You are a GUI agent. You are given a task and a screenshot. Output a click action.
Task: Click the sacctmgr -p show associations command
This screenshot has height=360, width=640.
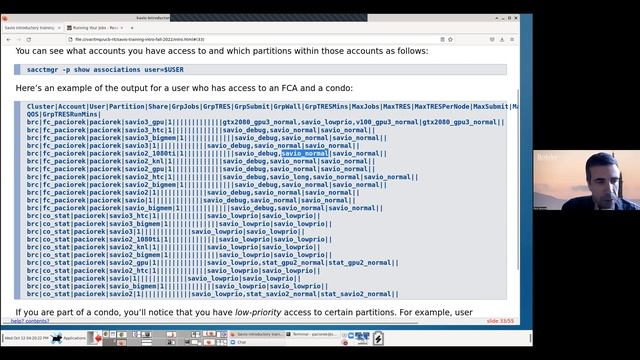pyautogui.click(x=105, y=70)
